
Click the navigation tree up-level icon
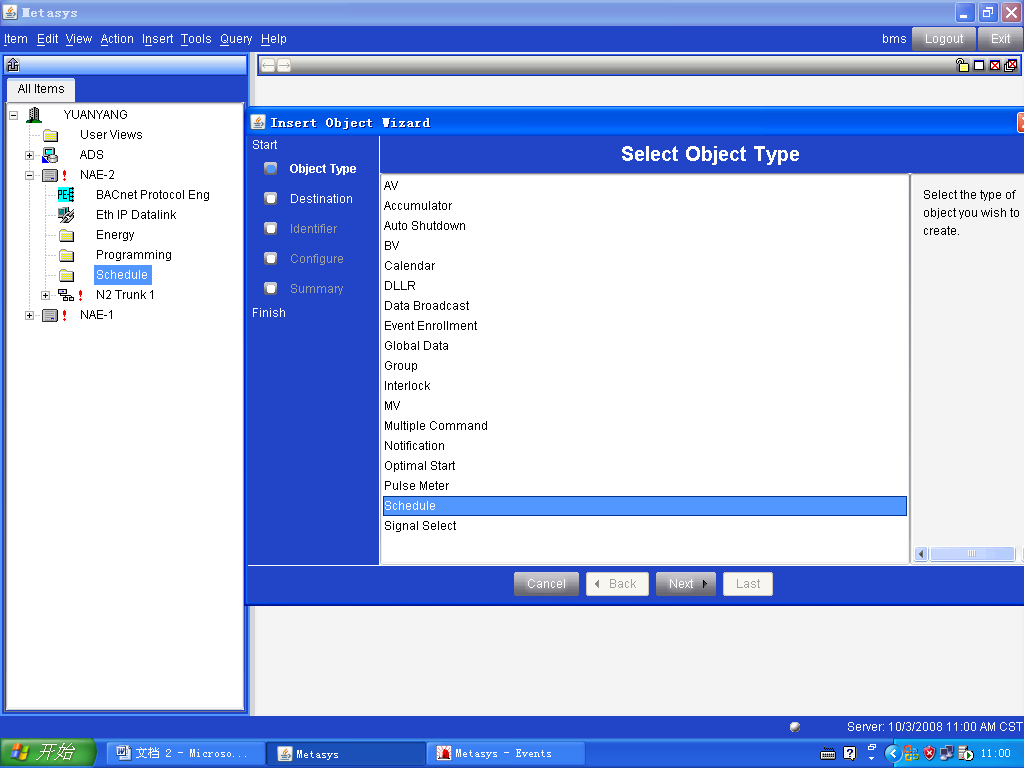(x=13, y=65)
